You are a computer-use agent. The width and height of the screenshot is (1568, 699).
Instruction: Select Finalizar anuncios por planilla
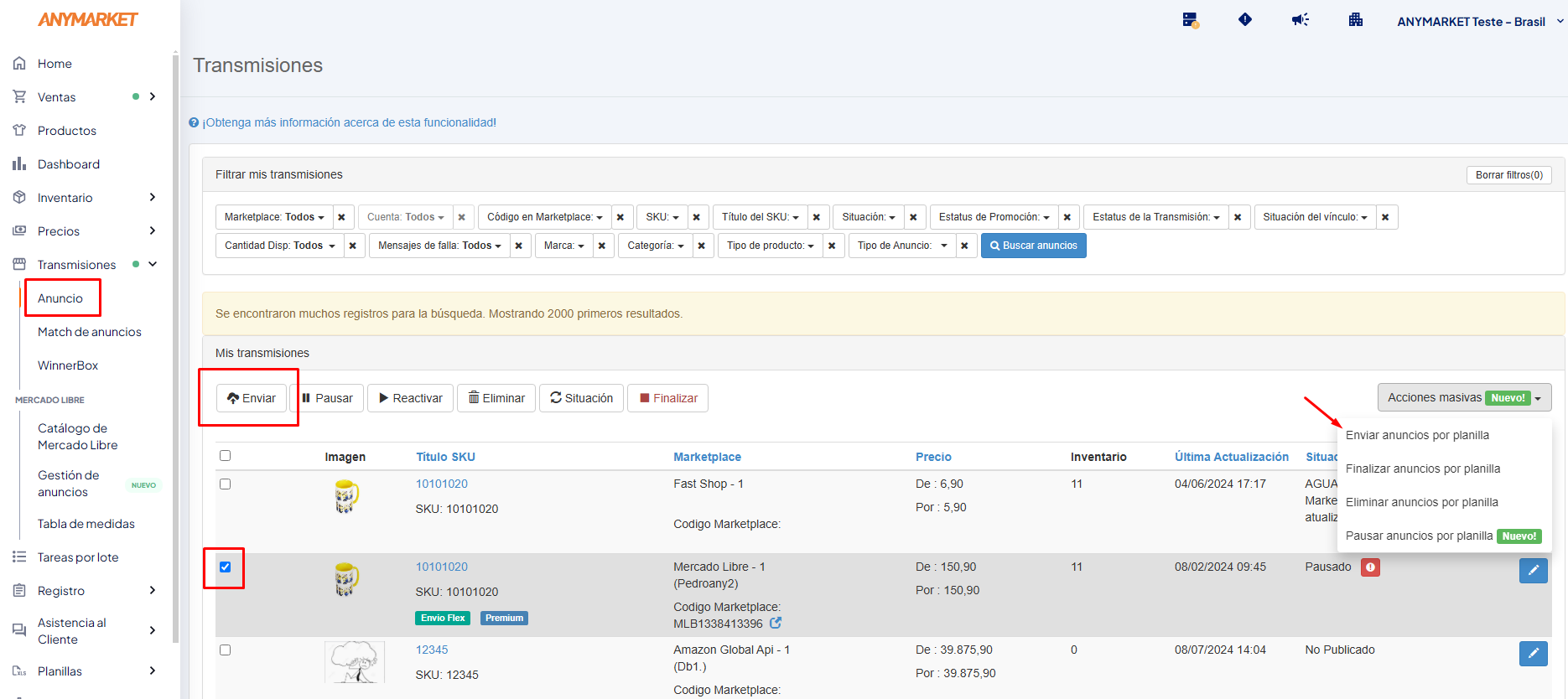click(1423, 469)
